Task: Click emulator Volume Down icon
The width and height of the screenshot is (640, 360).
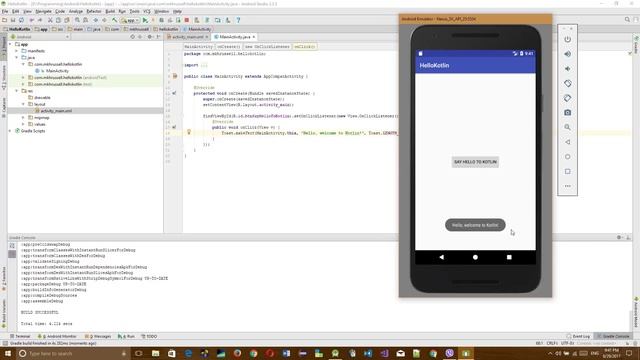Action: (x=567, y=69)
